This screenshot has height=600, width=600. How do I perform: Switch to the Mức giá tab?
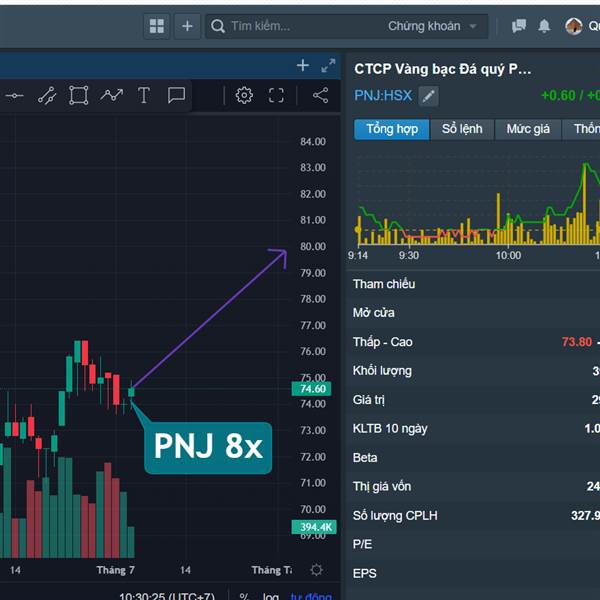pos(528,129)
